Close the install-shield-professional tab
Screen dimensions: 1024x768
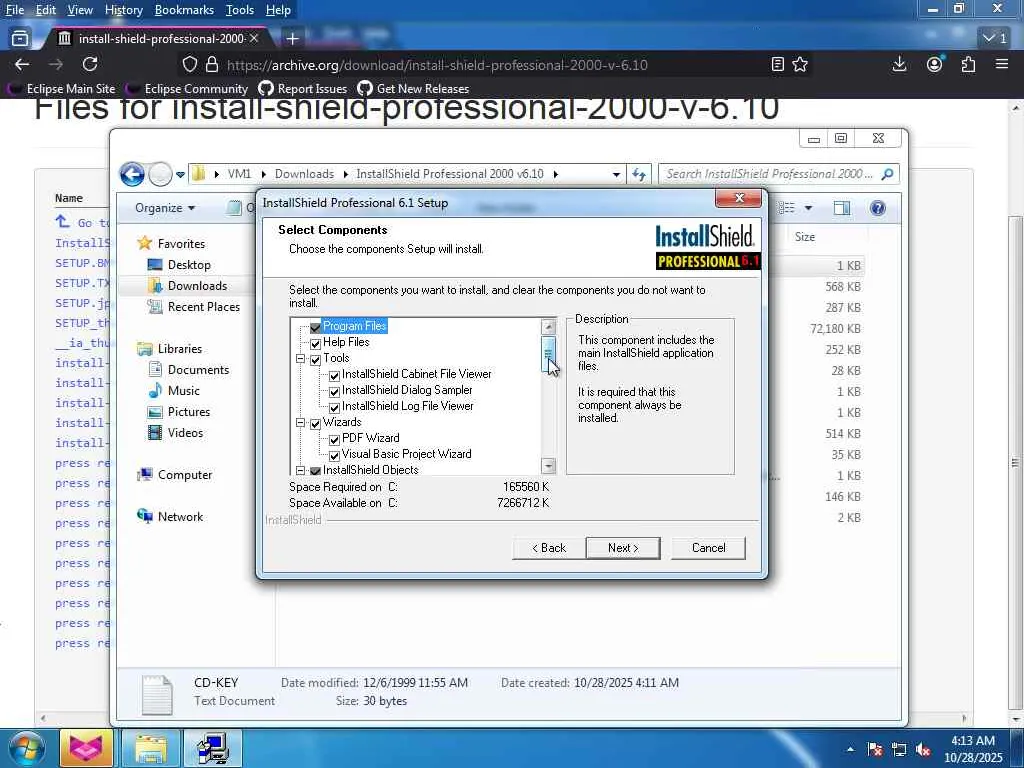coord(254,39)
